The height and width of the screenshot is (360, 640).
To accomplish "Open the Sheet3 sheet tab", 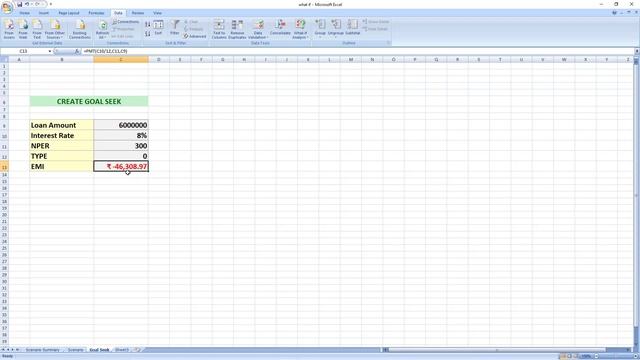I will (122, 350).
